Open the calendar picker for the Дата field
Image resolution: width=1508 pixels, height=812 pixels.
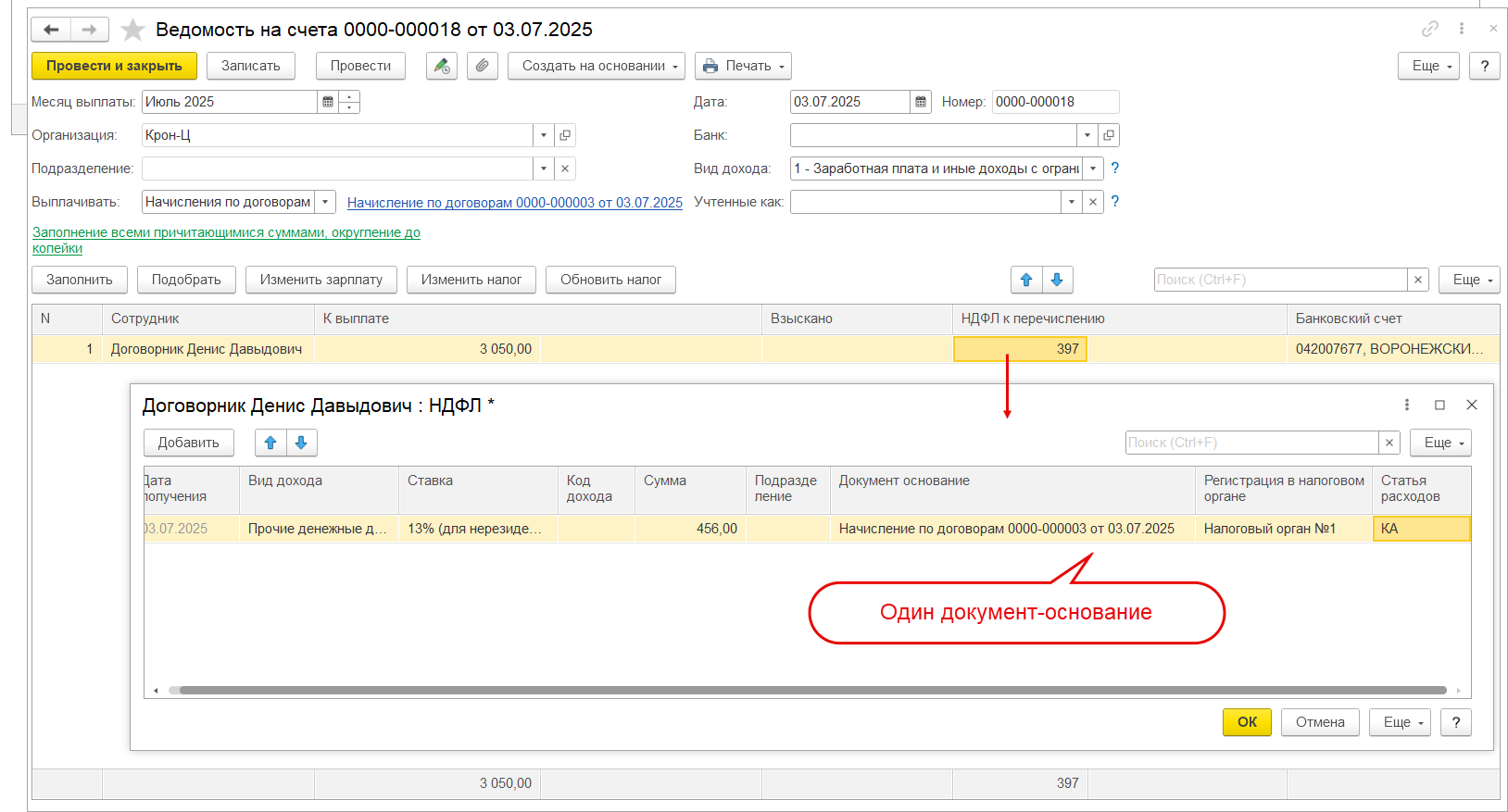[x=921, y=102]
